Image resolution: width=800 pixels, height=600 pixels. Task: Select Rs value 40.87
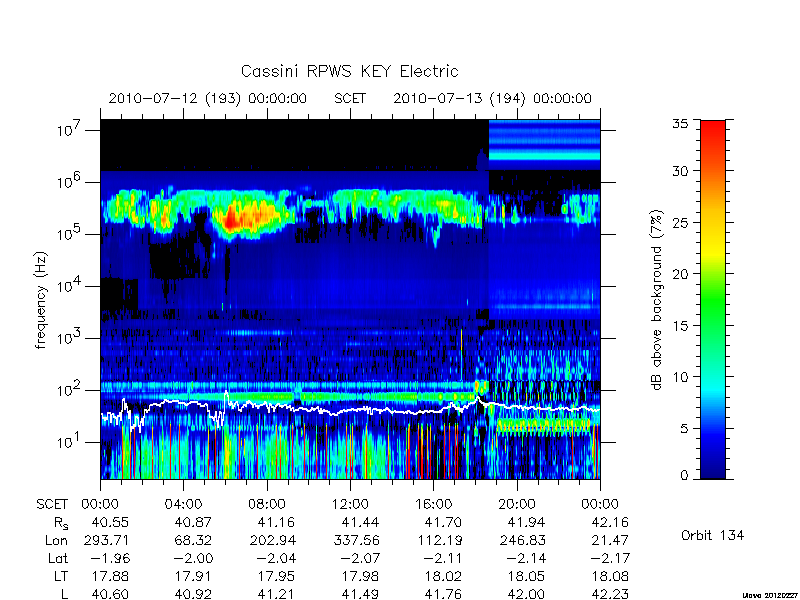(x=193, y=522)
